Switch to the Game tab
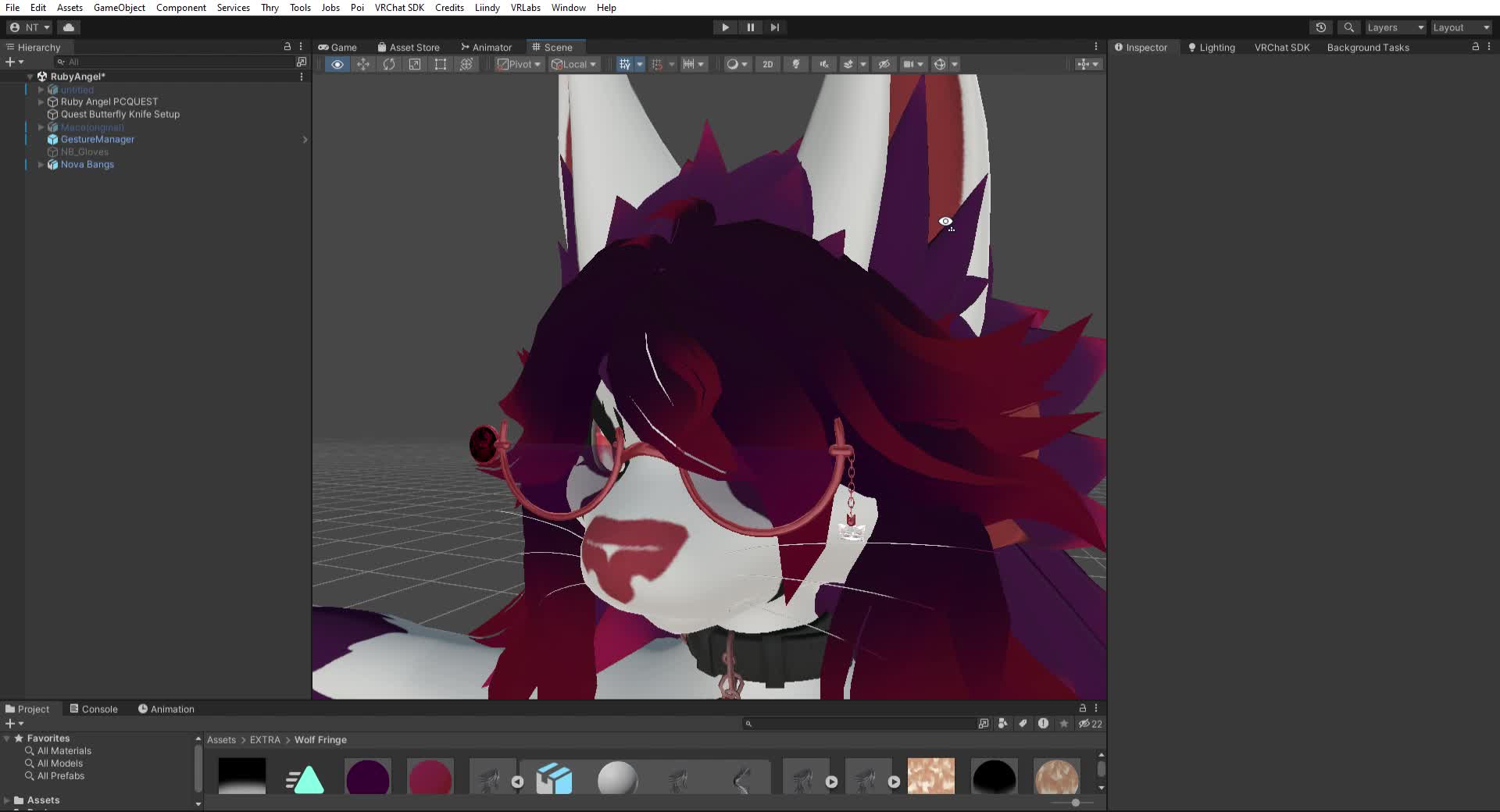 tap(337, 48)
